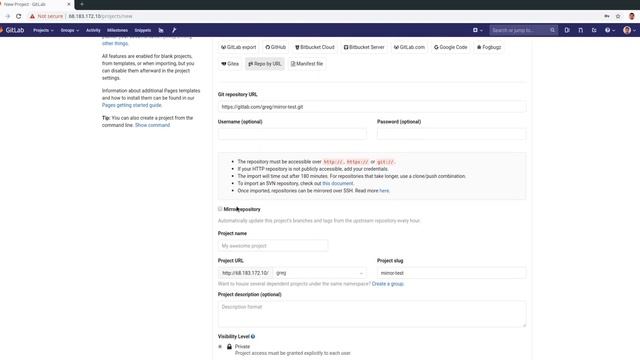This screenshot has width=640, height=360.
Task: Select the Bitbucket Cloud import option
Action: (x=315, y=47)
